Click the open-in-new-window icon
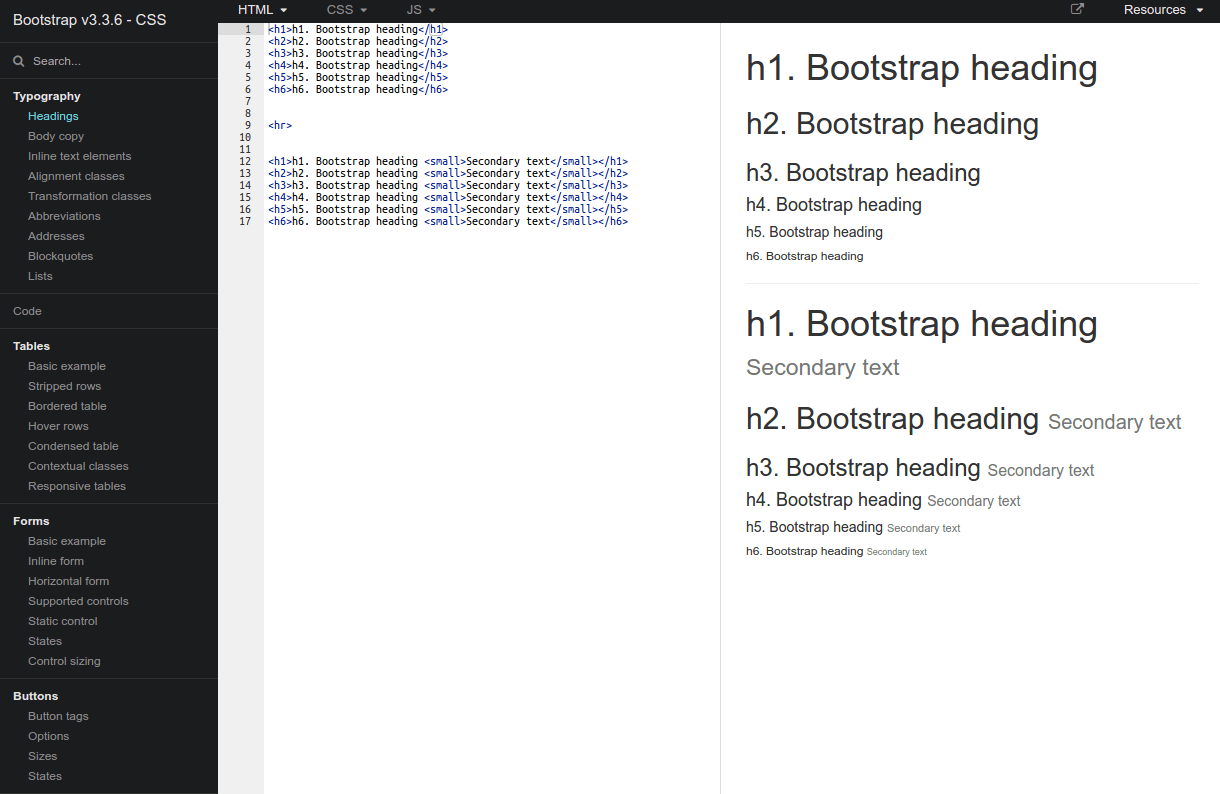Viewport: 1220px width, 794px height. coord(1077,9)
